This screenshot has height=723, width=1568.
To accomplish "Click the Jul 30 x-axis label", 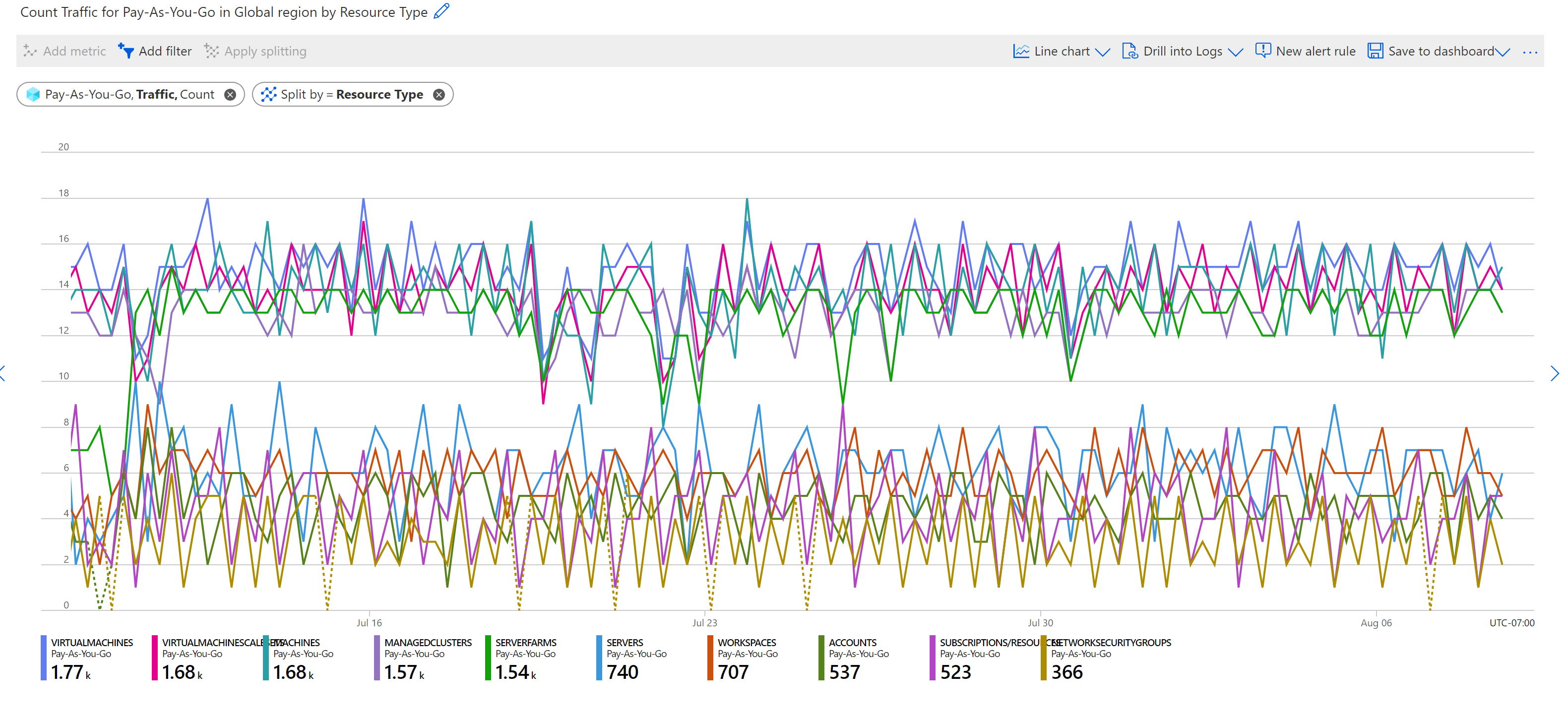I will [1040, 623].
